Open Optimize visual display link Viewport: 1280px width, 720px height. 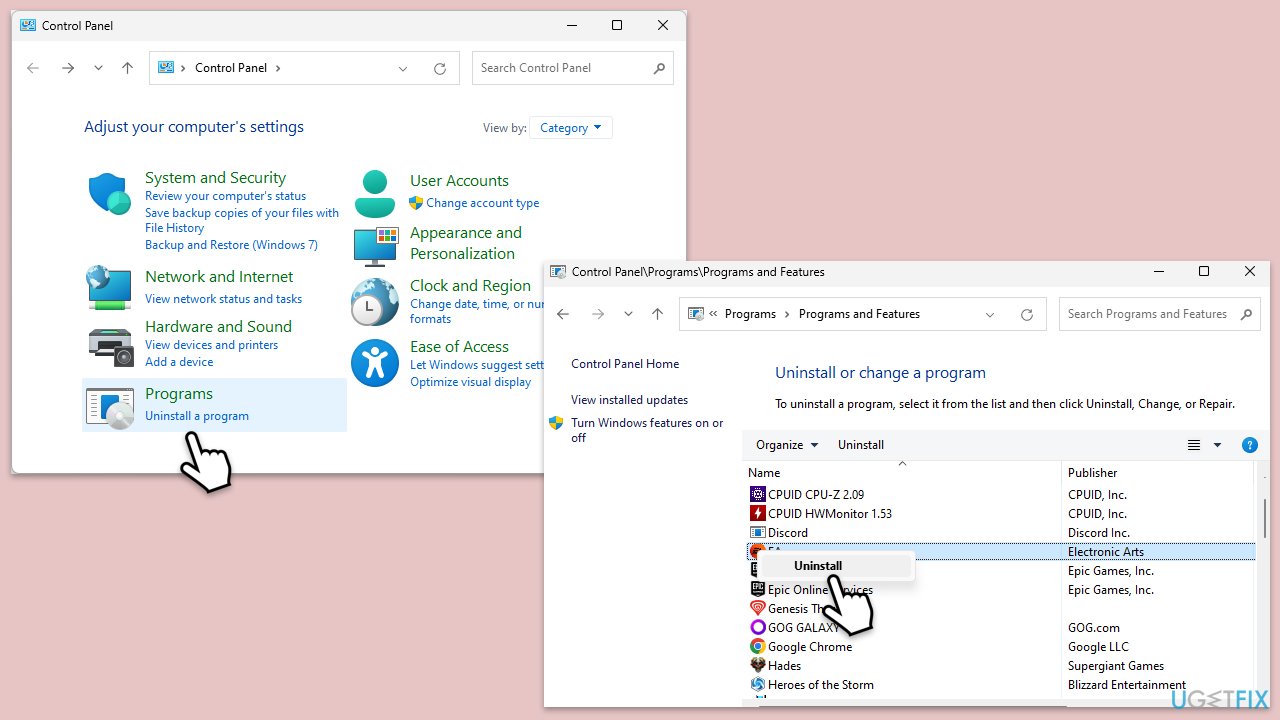(x=470, y=382)
